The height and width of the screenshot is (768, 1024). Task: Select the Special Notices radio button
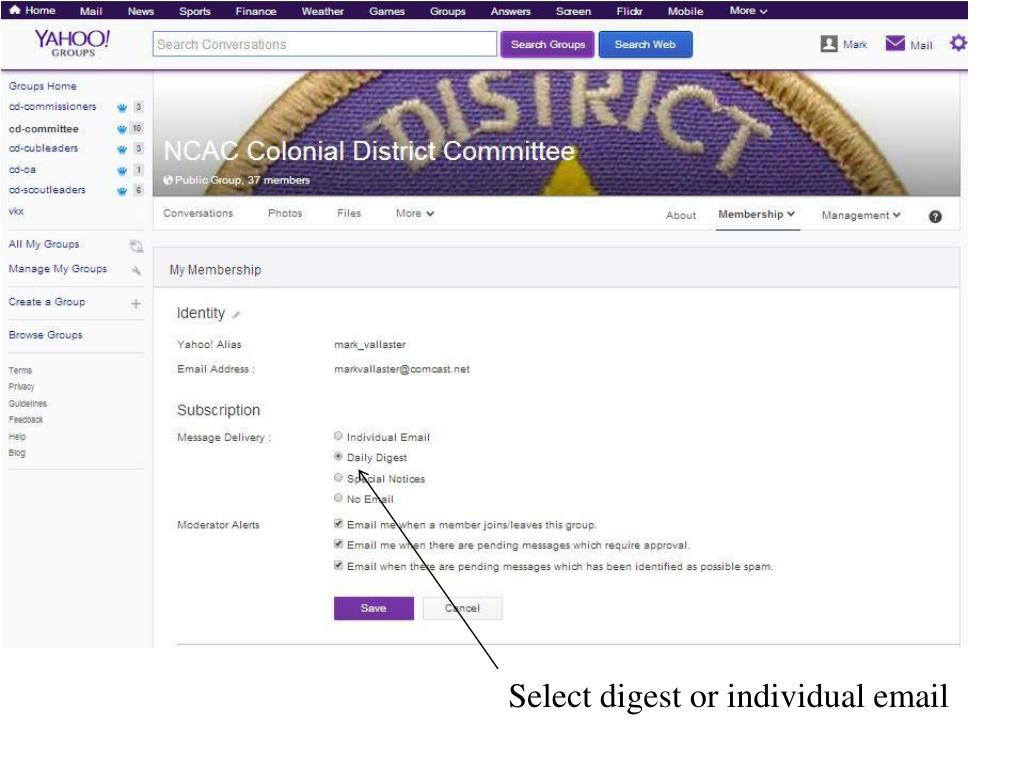[338, 477]
